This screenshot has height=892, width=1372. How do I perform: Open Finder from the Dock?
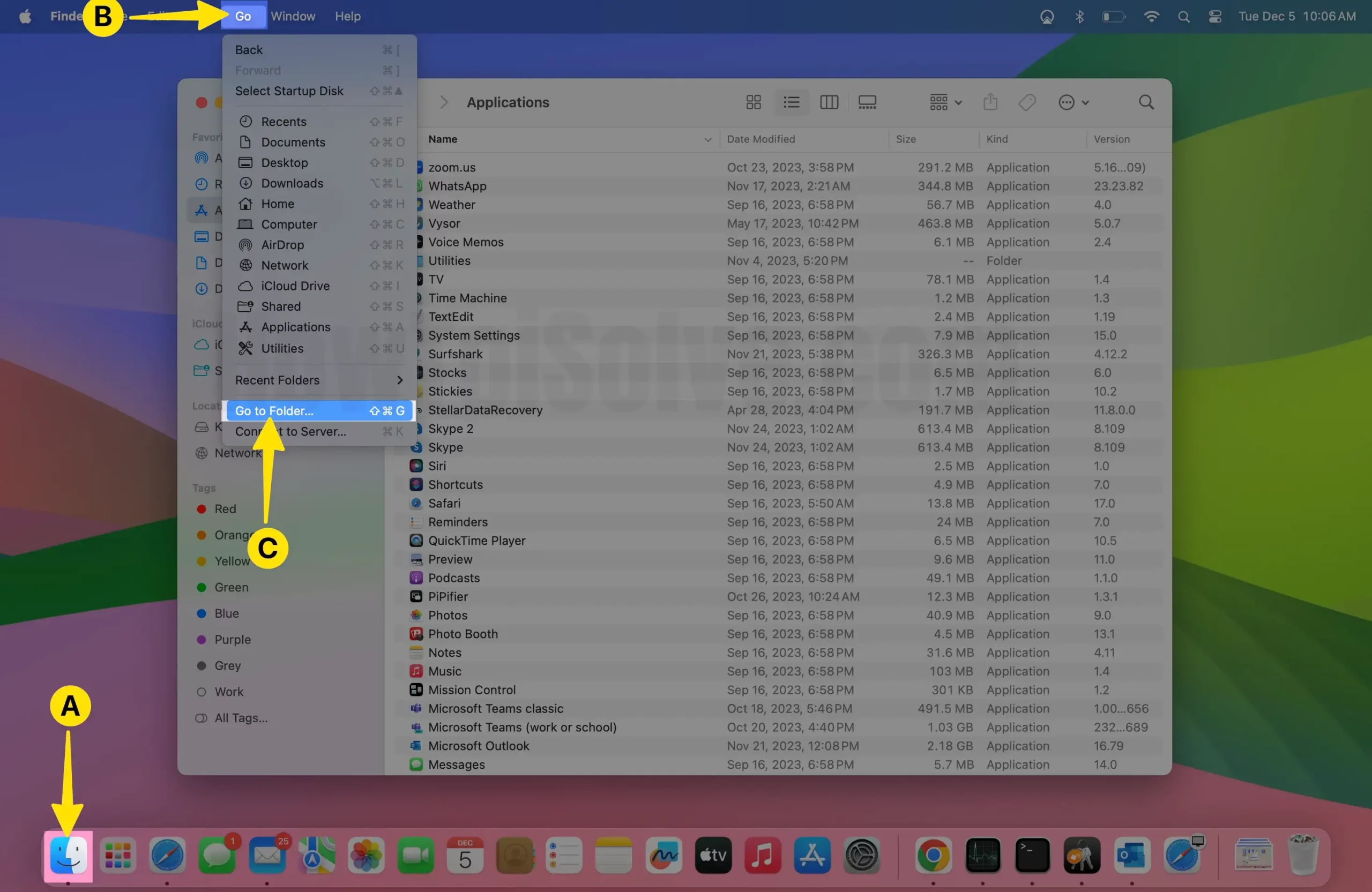[68, 855]
